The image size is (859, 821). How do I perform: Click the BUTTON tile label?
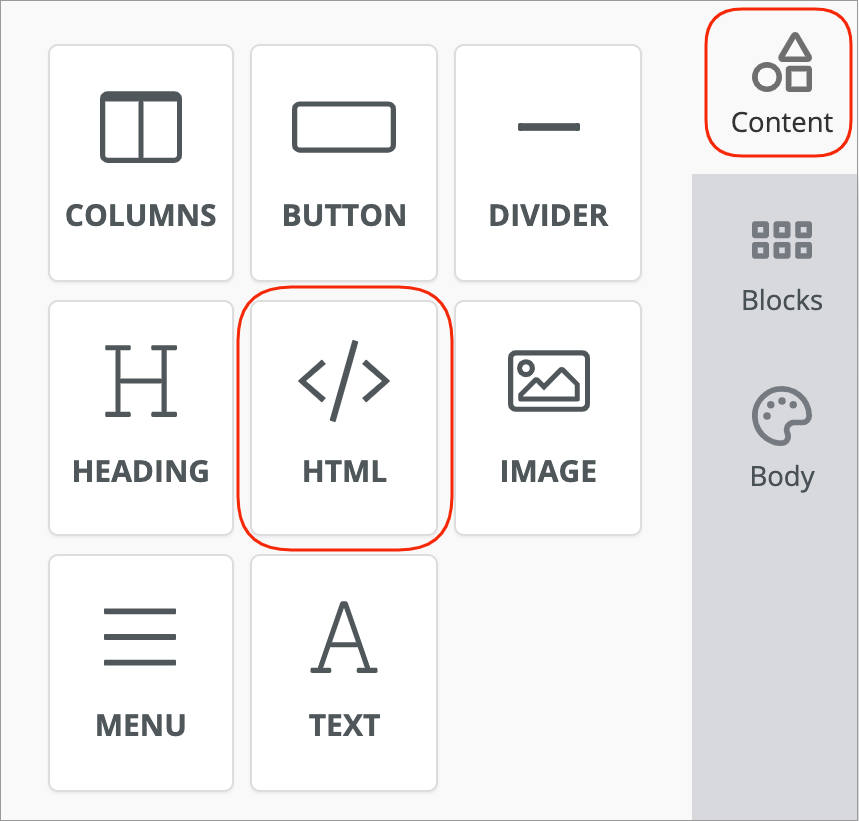(x=344, y=215)
